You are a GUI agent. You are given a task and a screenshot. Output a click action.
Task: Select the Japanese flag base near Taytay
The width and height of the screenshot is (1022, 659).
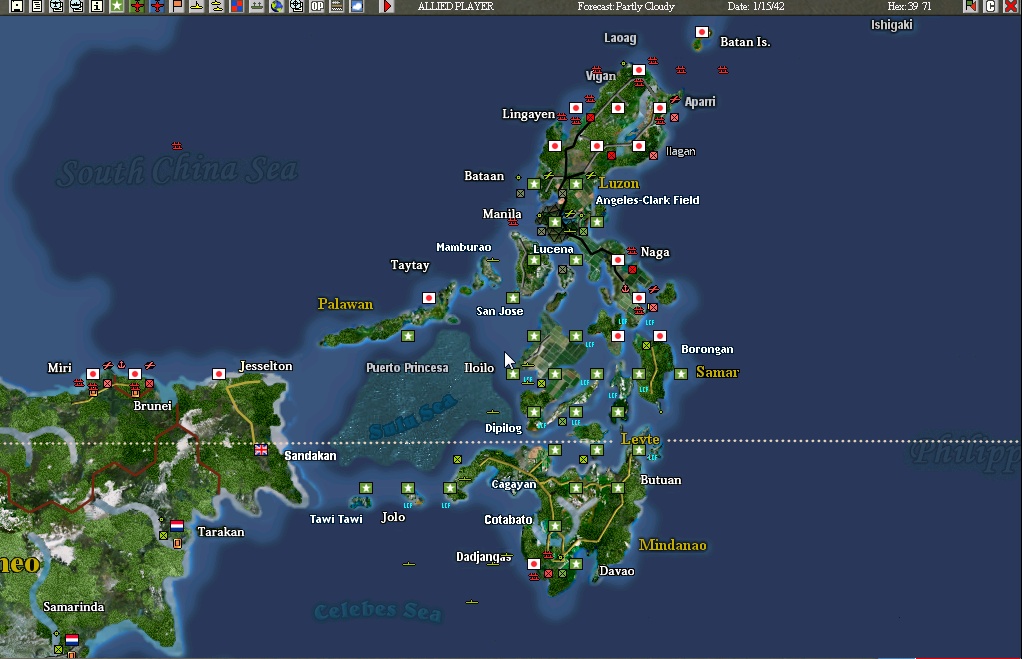click(428, 298)
